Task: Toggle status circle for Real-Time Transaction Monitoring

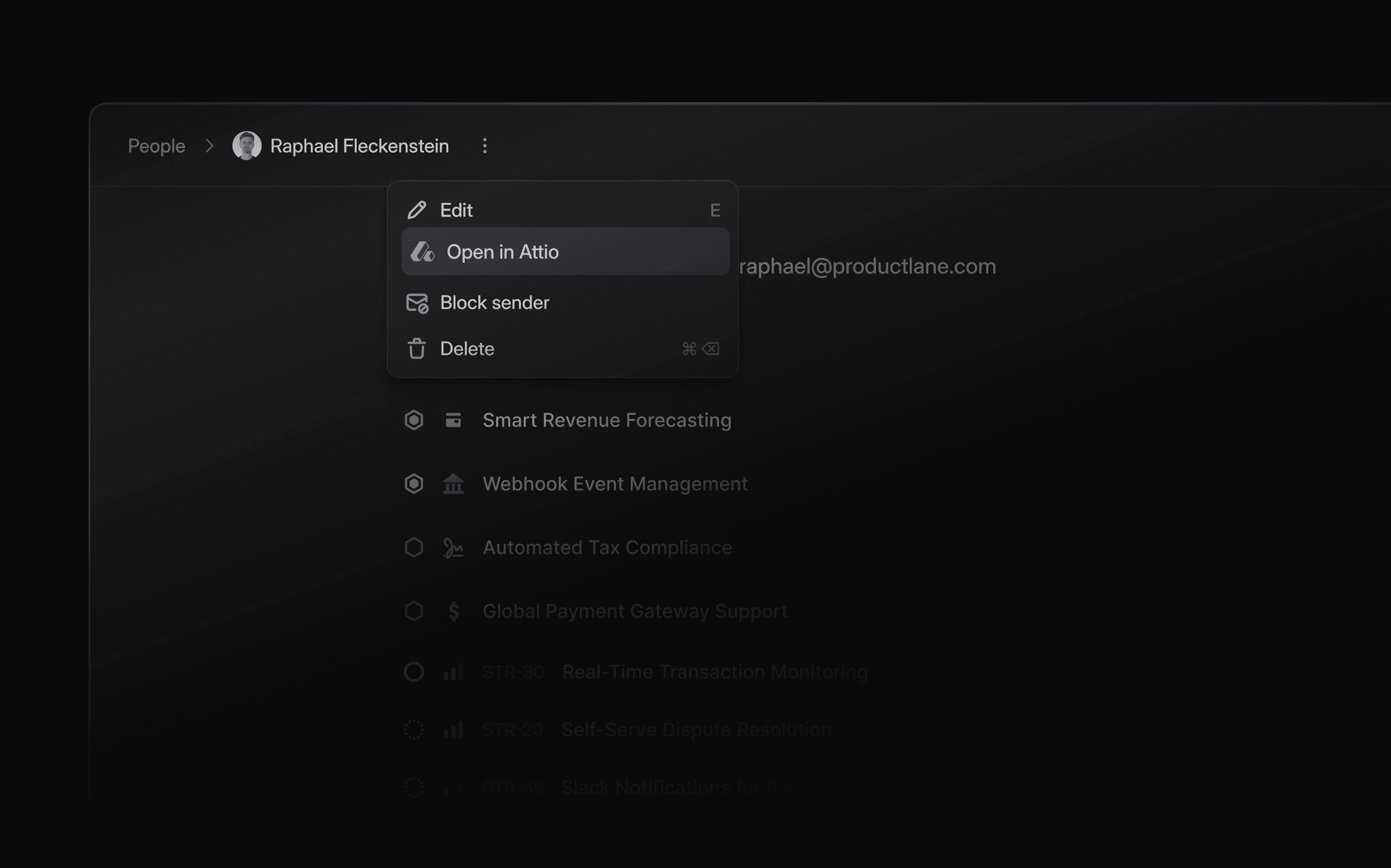Action: (x=414, y=672)
